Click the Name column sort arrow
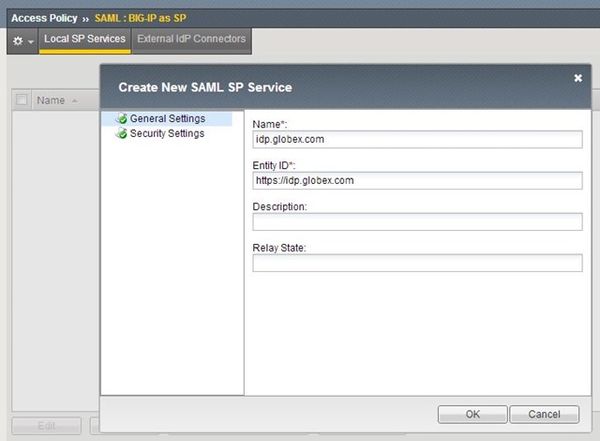This screenshot has height=441, width=600. [74, 101]
